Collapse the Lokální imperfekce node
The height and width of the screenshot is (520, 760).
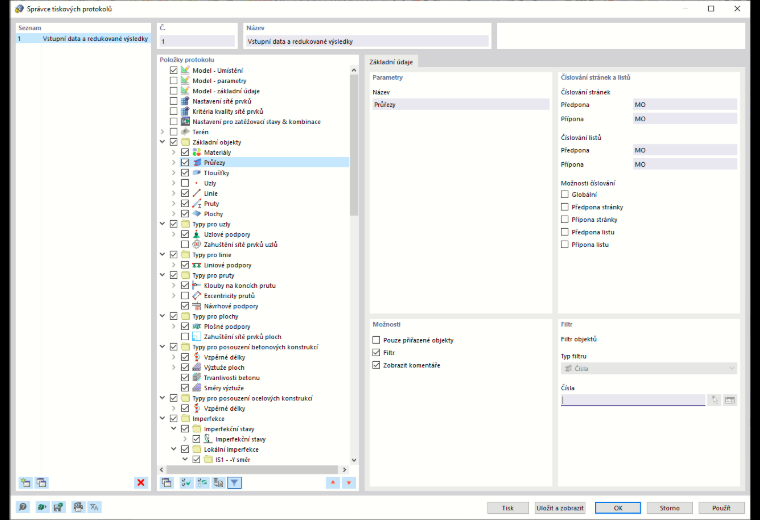point(174,449)
